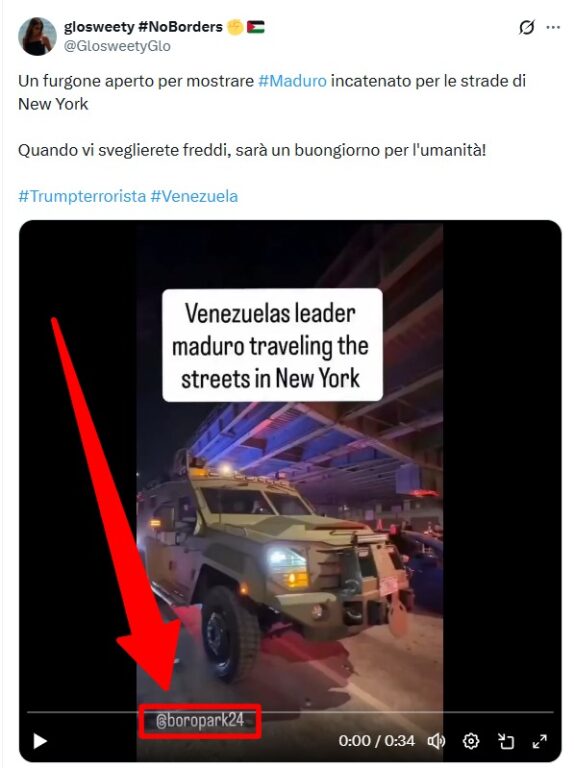574x768 pixels.
Task: Click the @boropark24 watermark
Action: tap(200, 720)
